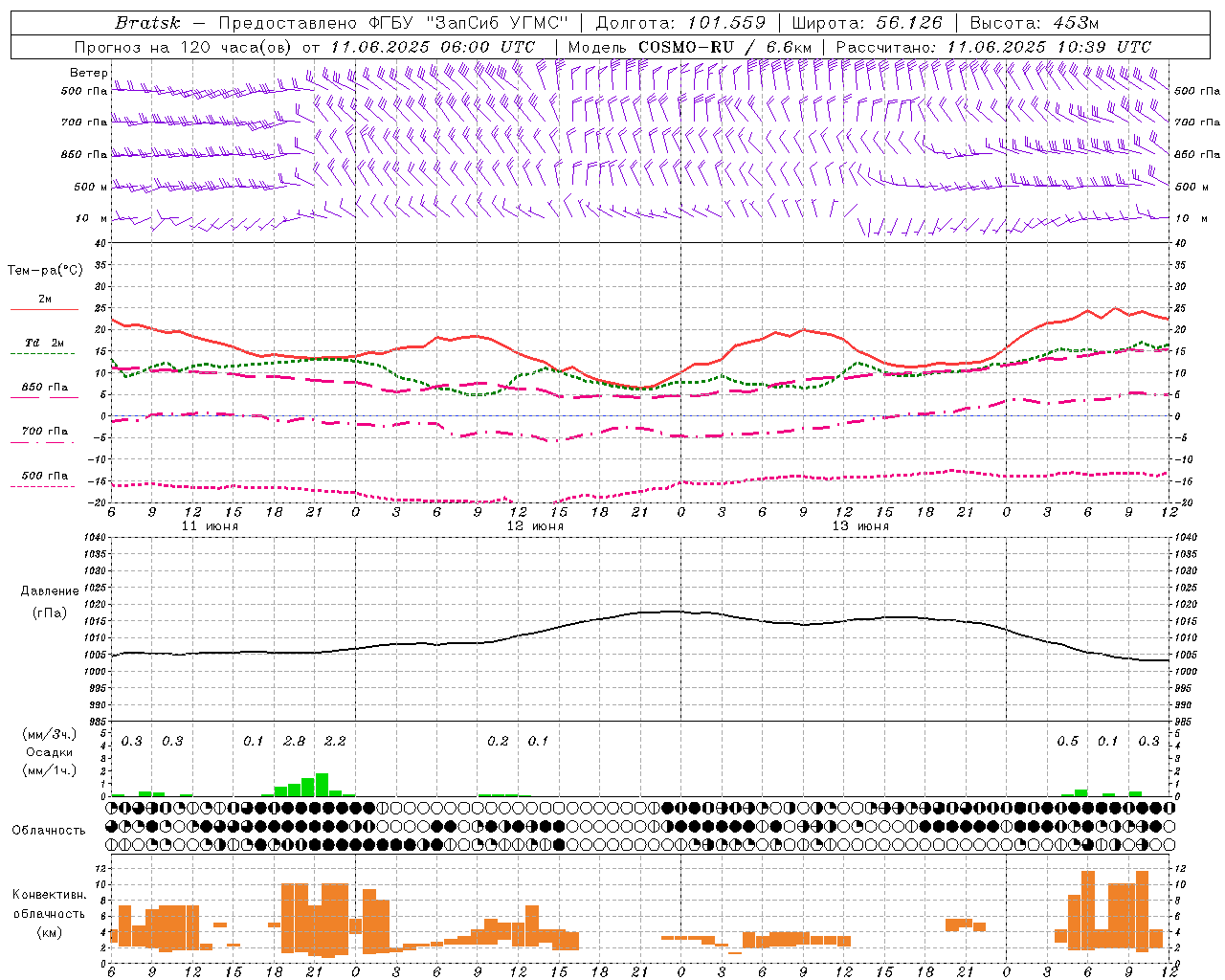
Task: Click the Рассчитано: 11.06.2025 10:39 UTC timestamp
Action: click(x=993, y=47)
